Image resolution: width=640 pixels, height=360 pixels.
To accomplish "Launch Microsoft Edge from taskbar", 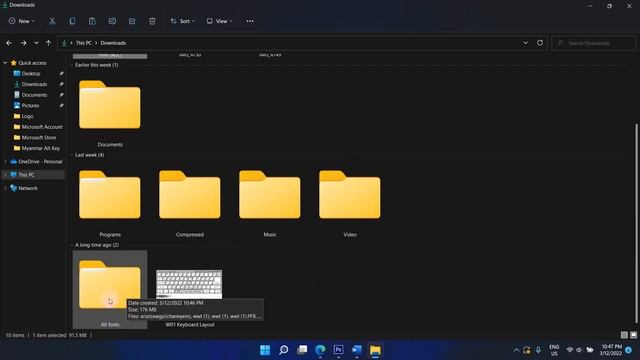I will click(x=320, y=350).
